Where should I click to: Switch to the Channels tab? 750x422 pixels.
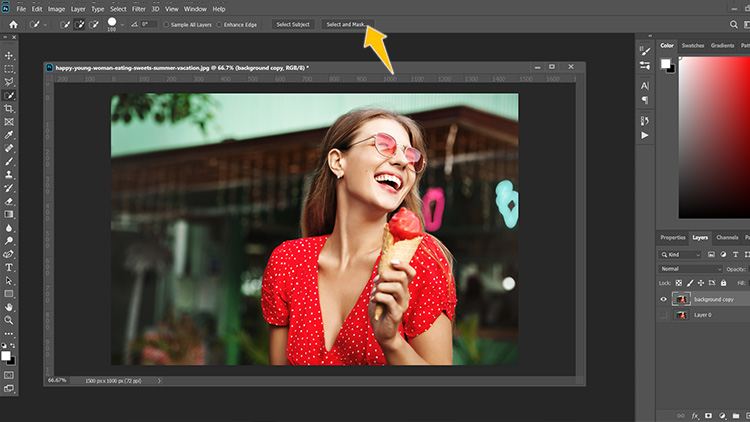pyautogui.click(x=727, y=237)
